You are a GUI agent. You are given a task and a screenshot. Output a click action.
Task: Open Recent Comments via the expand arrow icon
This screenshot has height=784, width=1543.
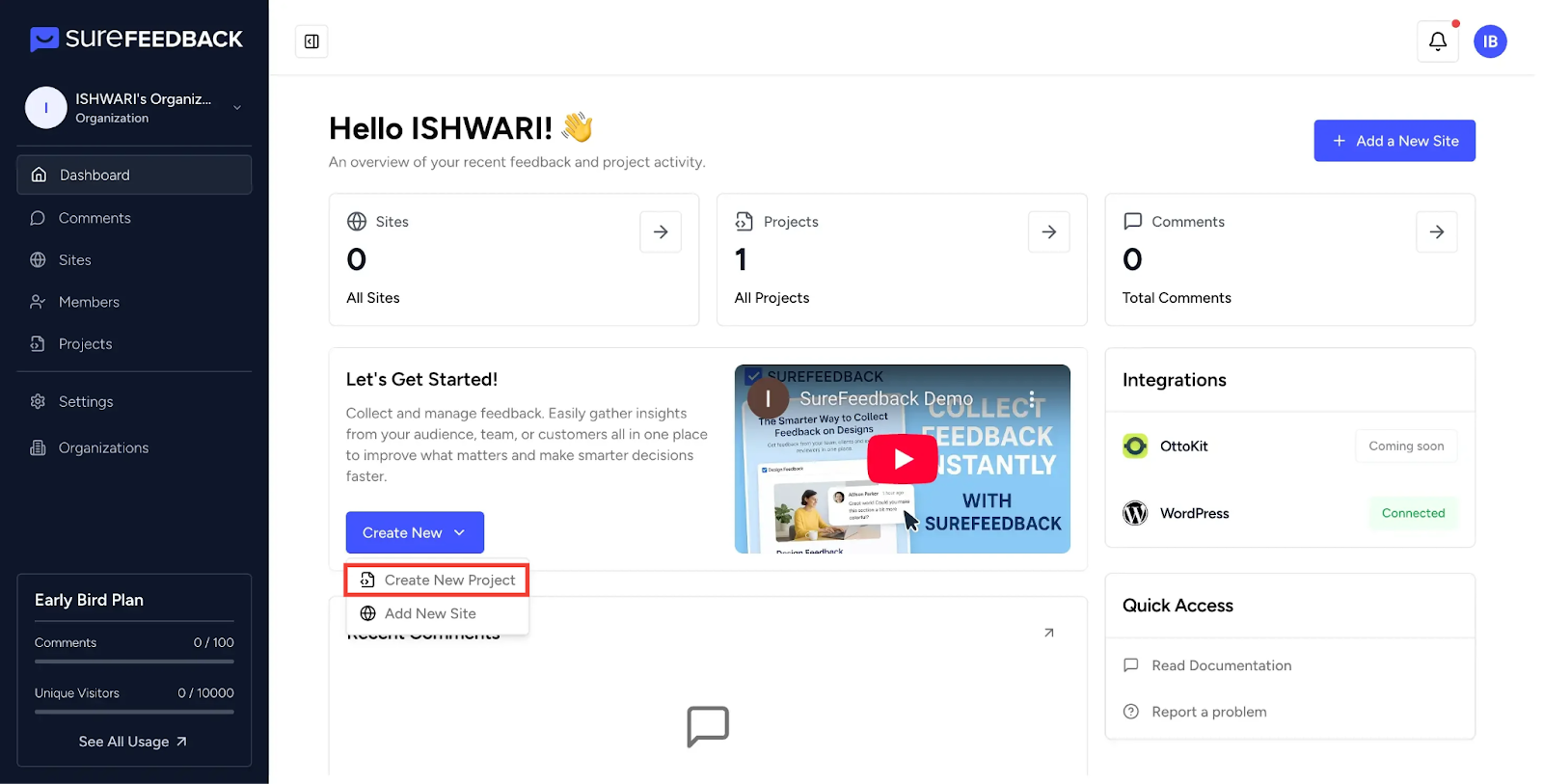point(1048,633)
